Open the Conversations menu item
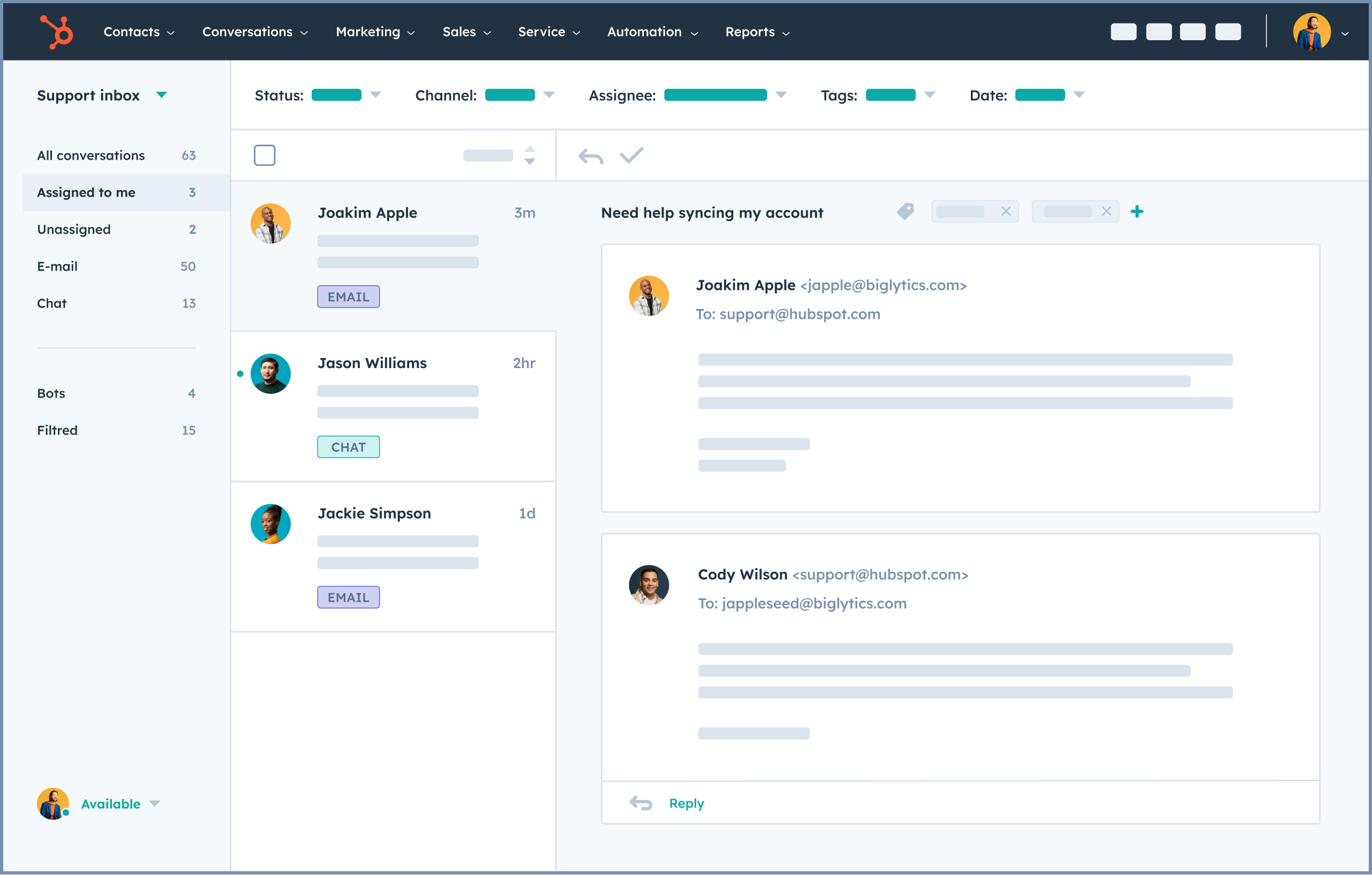Screen dimensions: 1372x875 coord(254,31)
